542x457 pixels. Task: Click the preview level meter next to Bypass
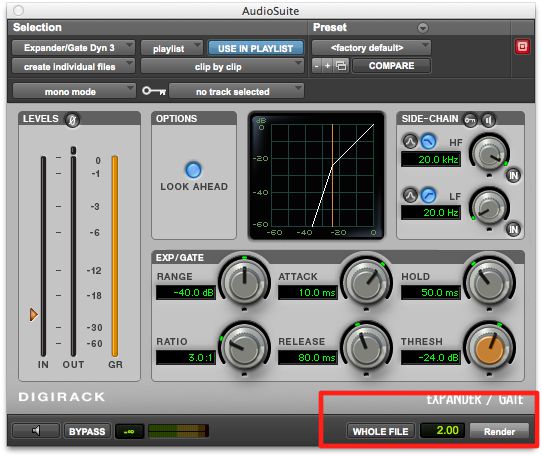tap(178, 431)
